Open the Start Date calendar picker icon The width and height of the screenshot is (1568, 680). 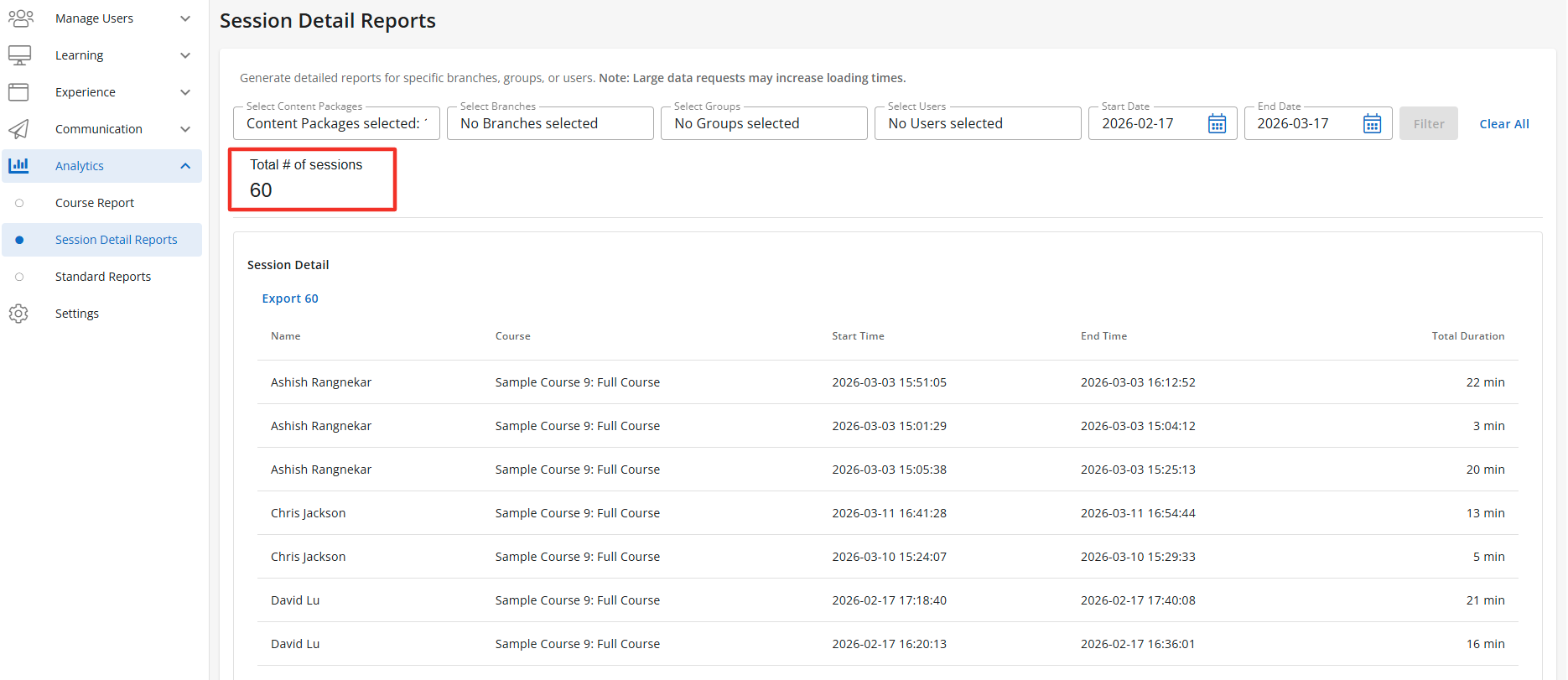pos(1217,124)
